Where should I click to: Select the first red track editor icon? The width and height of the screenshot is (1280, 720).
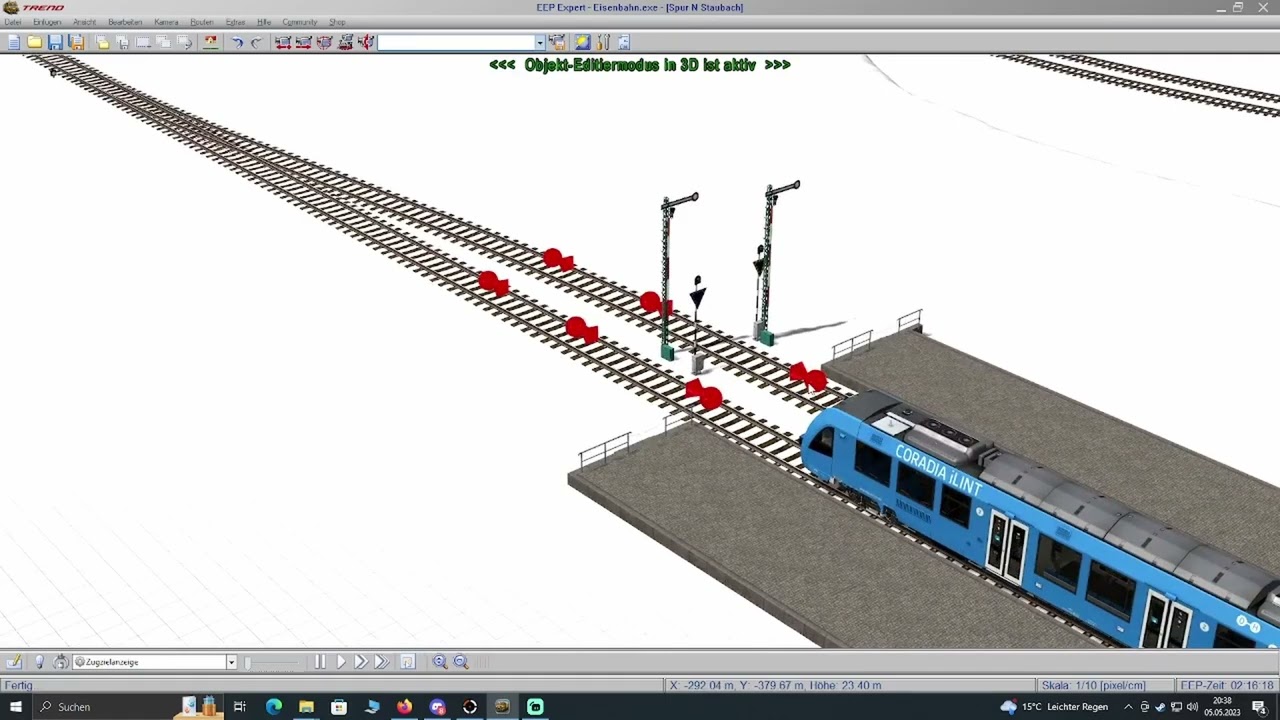283,42
